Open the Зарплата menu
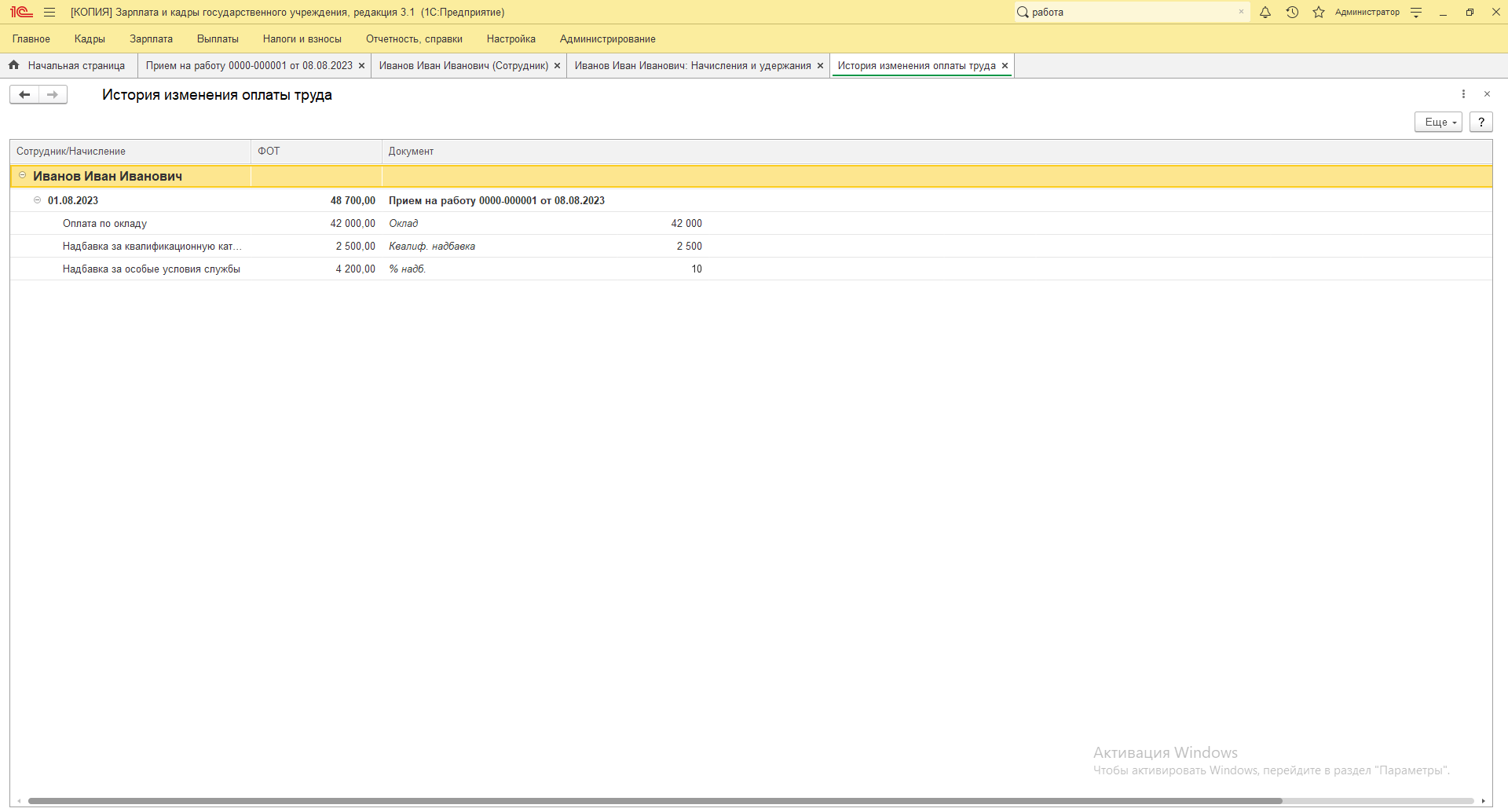Image resolution: width=1508 pixels, height=812 pixels. 151,39
